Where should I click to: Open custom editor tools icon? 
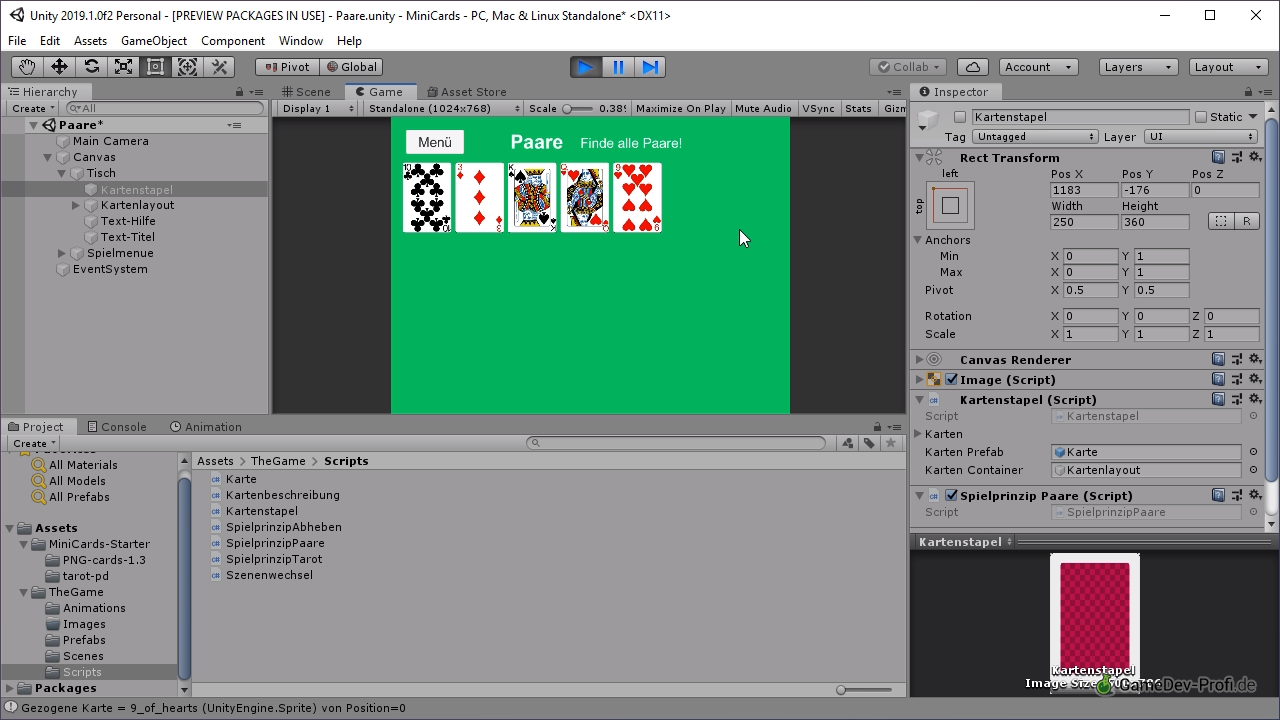coord(219,67)
